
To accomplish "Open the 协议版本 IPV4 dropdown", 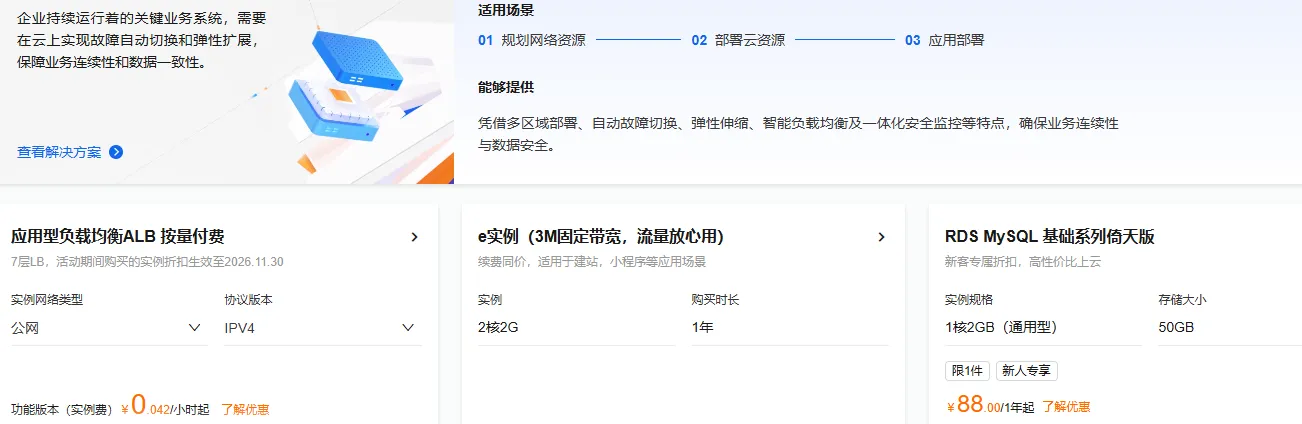I will [323, 328].
